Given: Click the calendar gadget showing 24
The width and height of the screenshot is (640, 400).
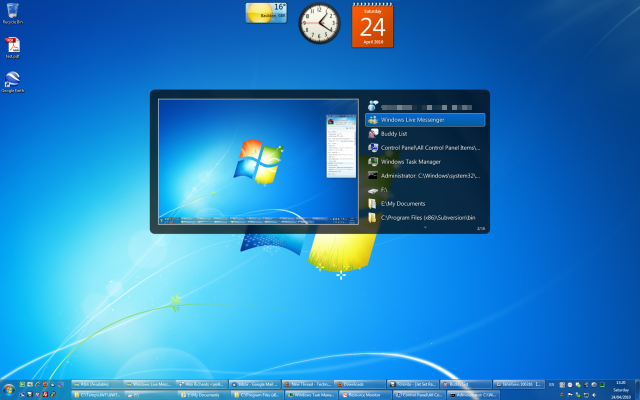Looking at the screenshot, I should click(373, 26).
